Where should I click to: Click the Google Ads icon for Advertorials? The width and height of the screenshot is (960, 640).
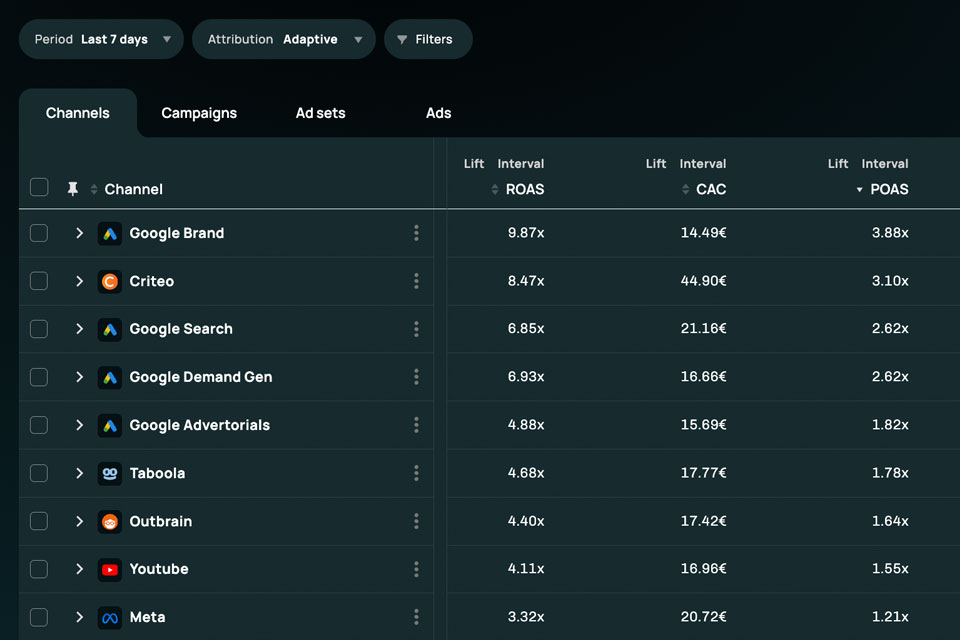[110, 425]
